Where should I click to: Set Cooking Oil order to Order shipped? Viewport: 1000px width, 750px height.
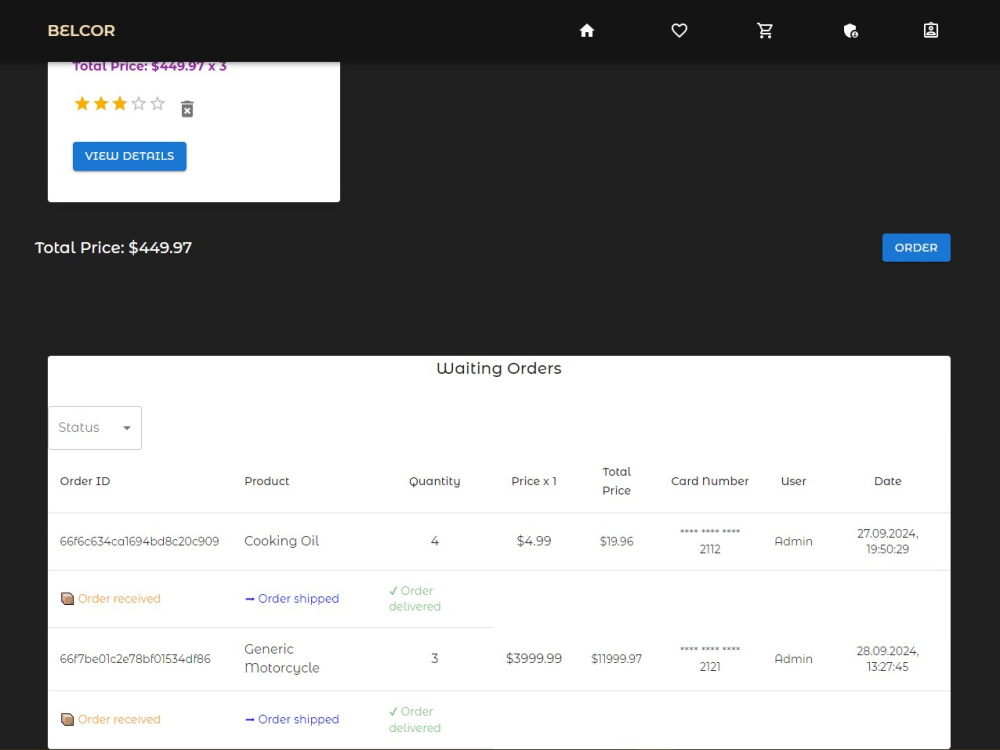(292, 598)
